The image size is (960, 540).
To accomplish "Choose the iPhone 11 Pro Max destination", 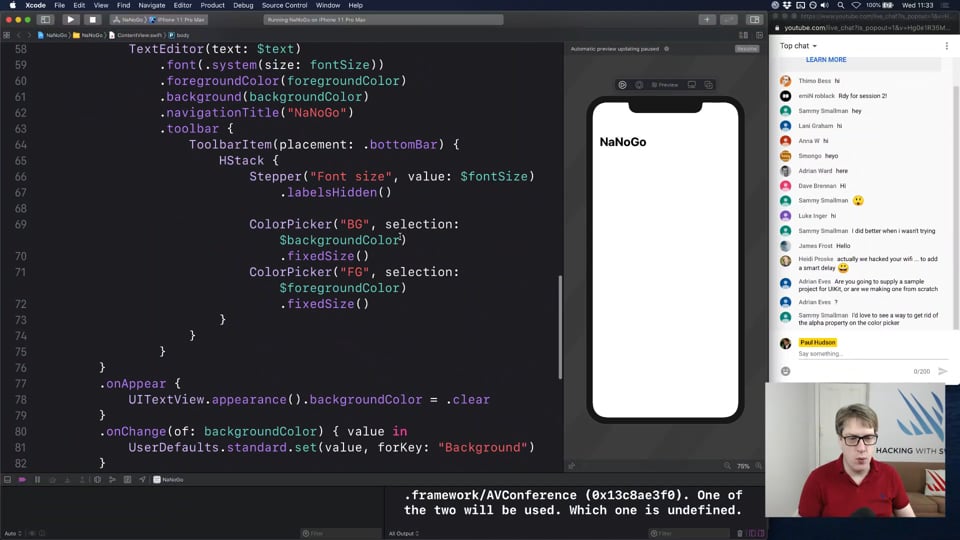I will click(x=178, y=20).
